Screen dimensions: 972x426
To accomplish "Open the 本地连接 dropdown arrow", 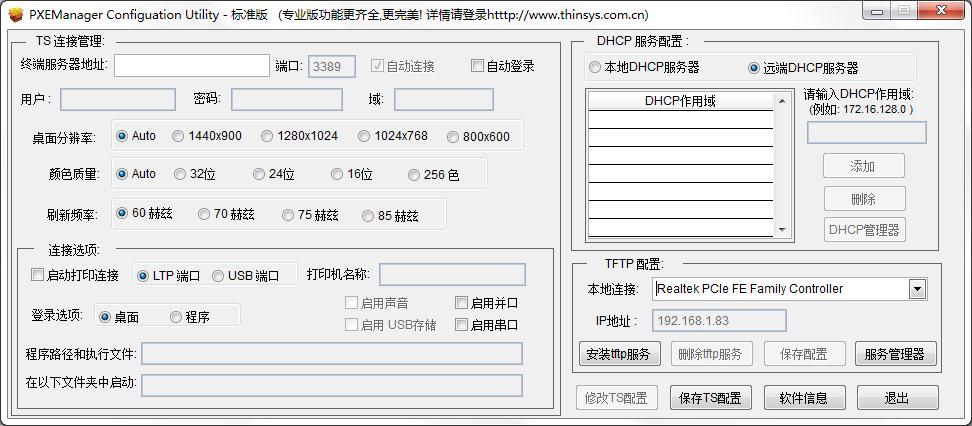I will [x=917, y=289].
